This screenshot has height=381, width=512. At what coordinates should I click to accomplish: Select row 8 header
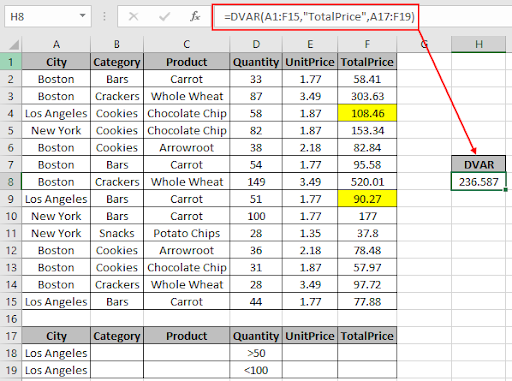point(11,182)
